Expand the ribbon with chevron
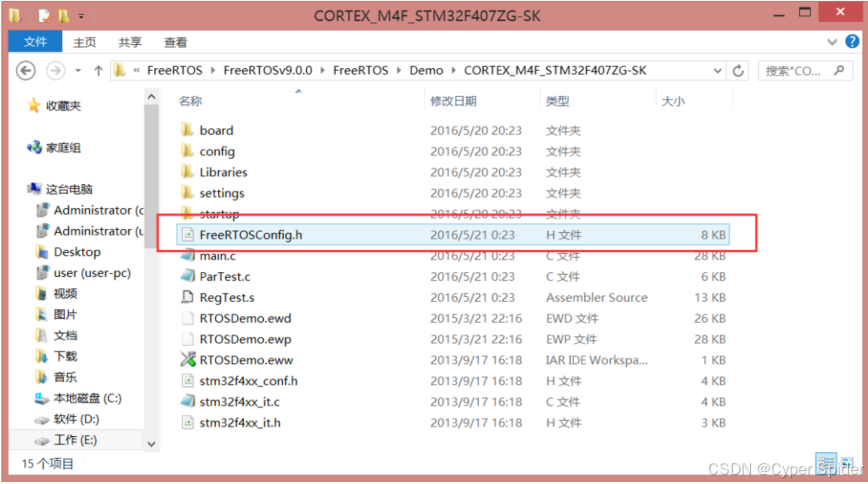The height and width of the screenshot is (484, 868). coord(831,42)
